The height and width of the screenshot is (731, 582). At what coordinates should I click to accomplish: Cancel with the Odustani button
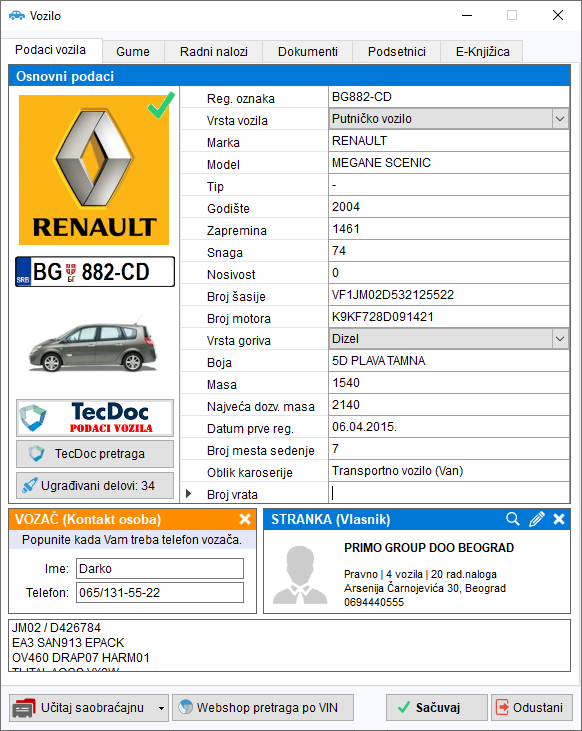(x=532, y=708)
